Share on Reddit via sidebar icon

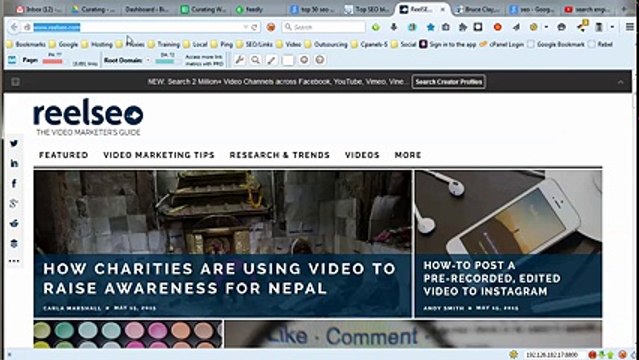pos(14,223)
